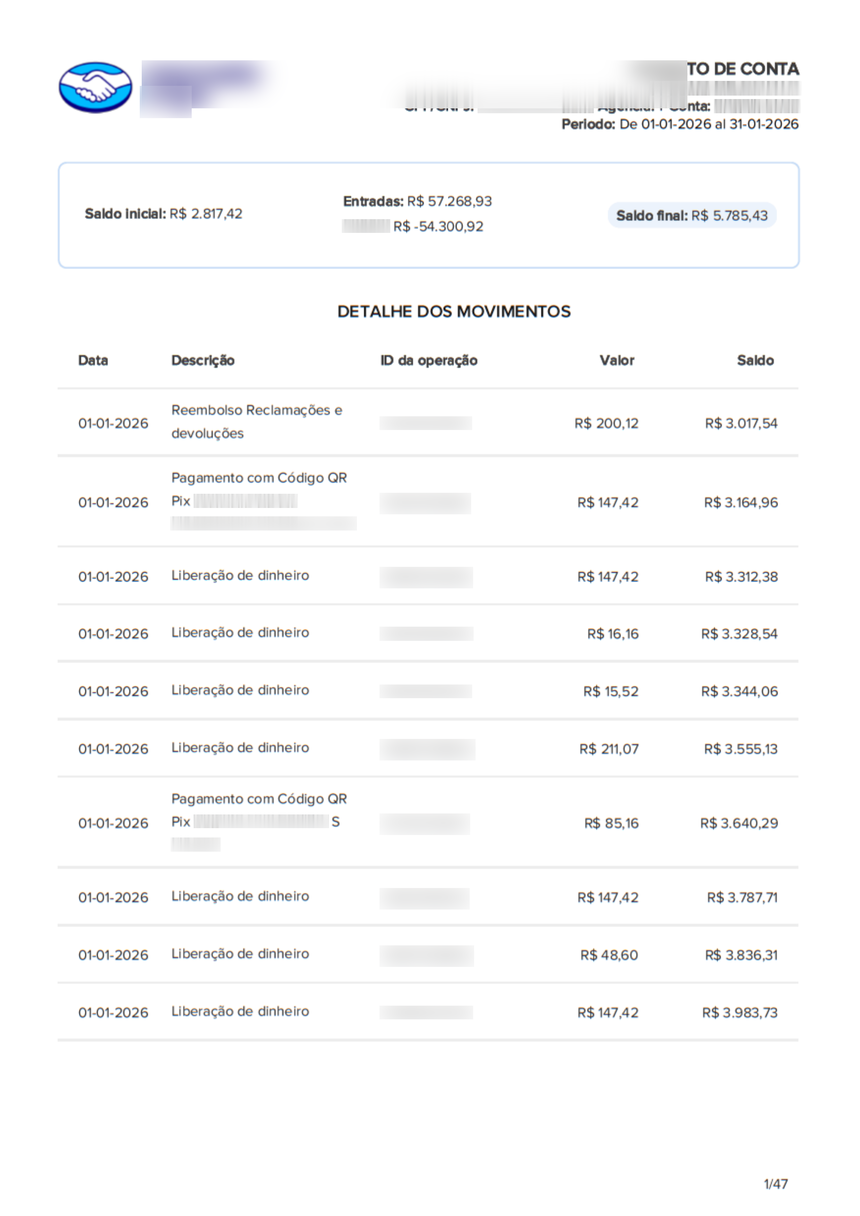Click the 1/47 page number indicator
Viewport: 860px width, 1216px height.
coord(776,1184)
